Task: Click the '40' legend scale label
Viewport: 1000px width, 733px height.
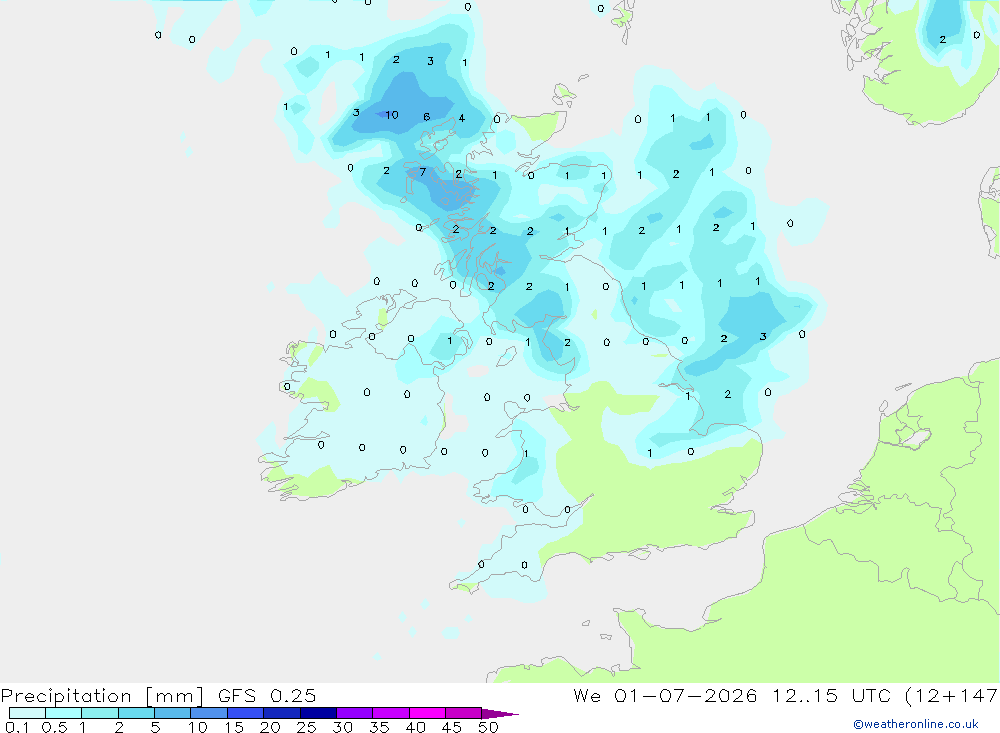Action: [415, 727]
